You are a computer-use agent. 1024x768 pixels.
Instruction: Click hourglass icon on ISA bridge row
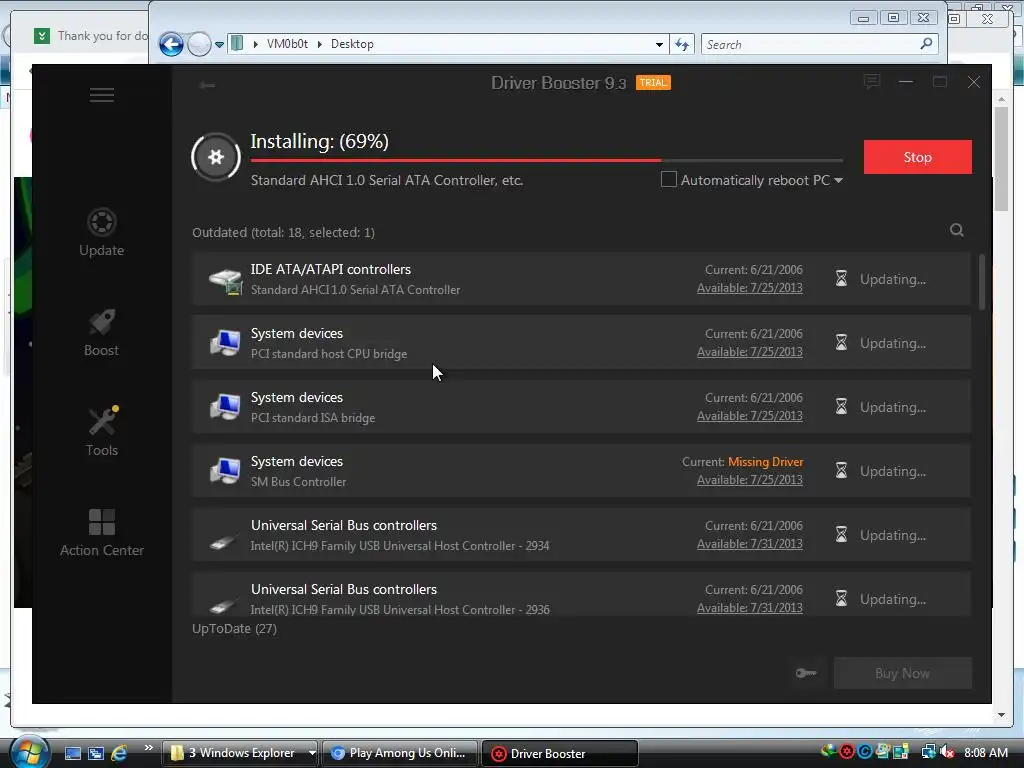(x=841, y=407)
